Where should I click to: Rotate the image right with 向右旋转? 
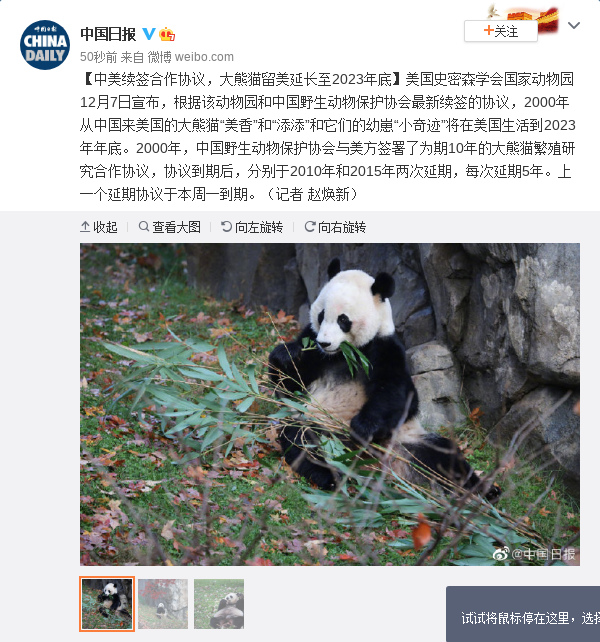[335, 227]
